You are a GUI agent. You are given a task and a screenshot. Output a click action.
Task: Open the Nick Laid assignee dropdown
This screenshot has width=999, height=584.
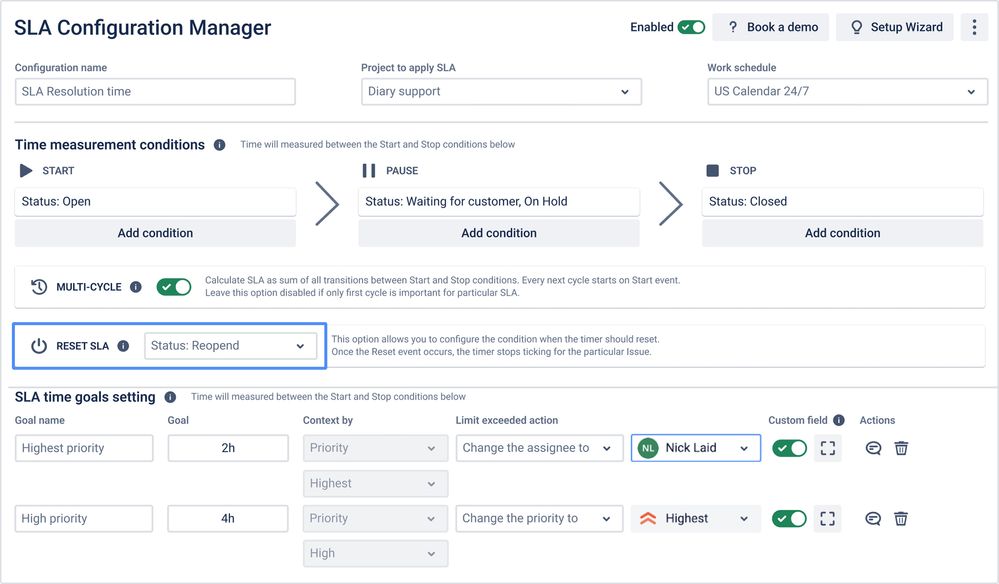696,448
